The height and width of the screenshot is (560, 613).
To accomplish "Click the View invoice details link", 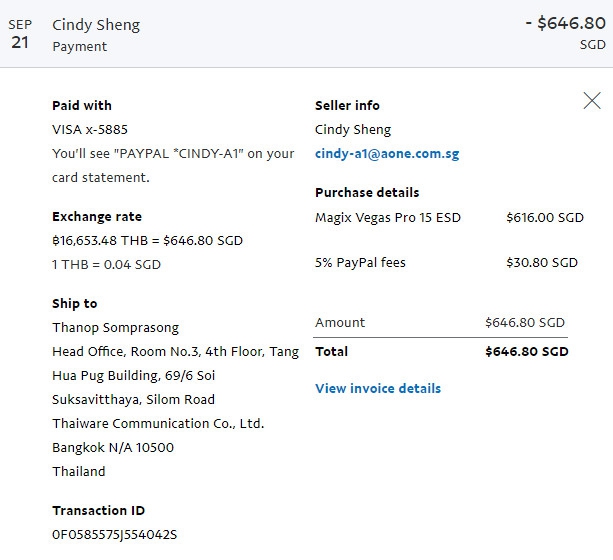I will click(377, 388).
